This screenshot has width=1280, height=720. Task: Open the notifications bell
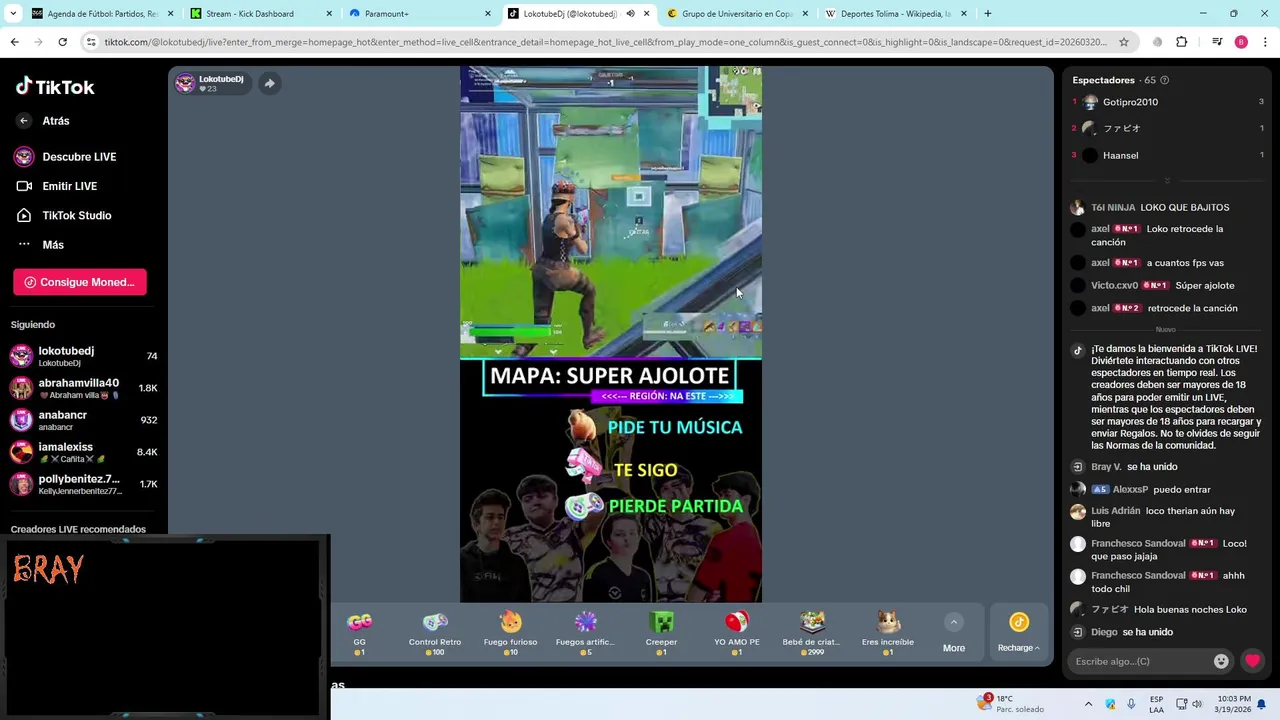pos(1264,704)
